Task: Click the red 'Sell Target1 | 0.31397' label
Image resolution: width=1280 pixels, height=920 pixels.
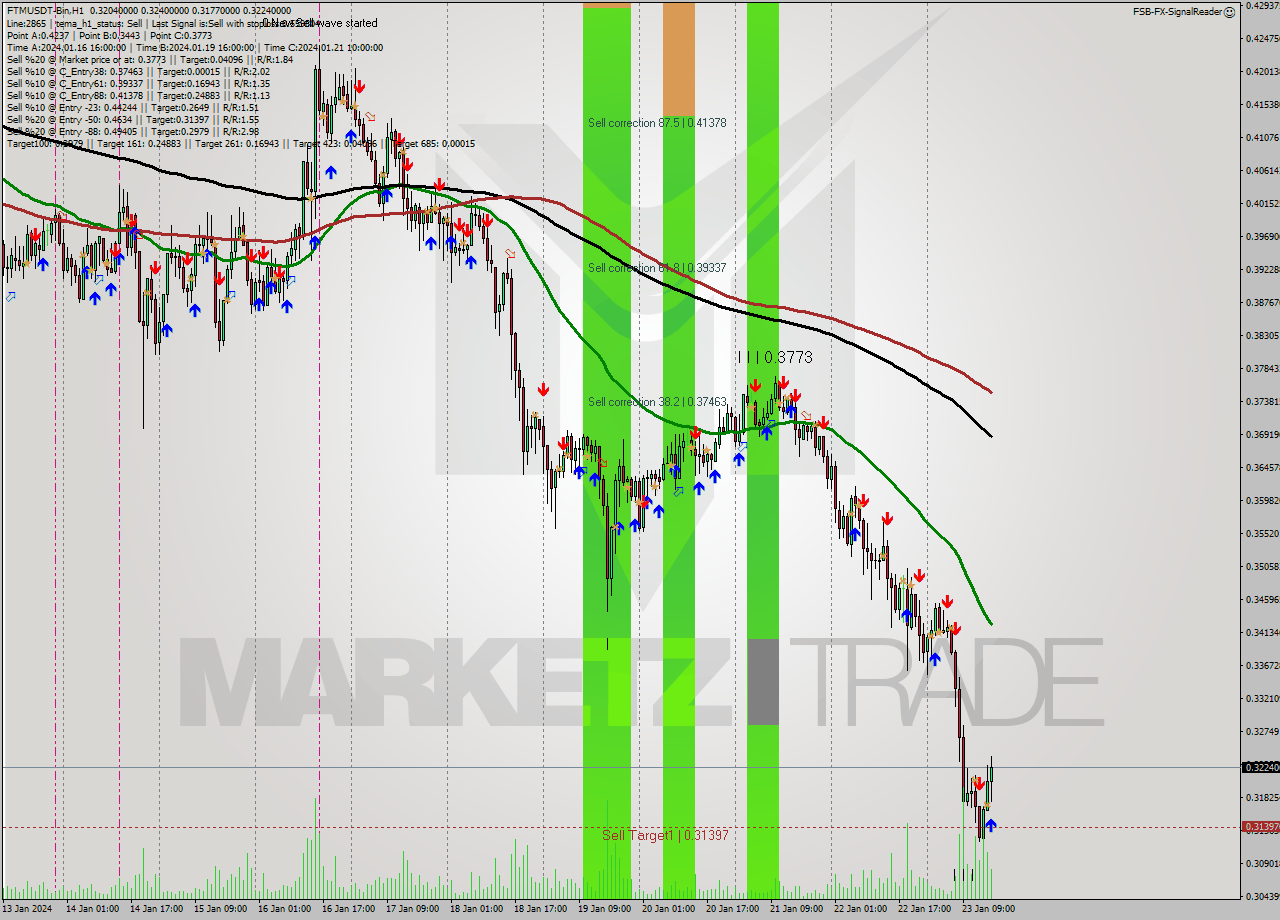Action: point(665,835)
